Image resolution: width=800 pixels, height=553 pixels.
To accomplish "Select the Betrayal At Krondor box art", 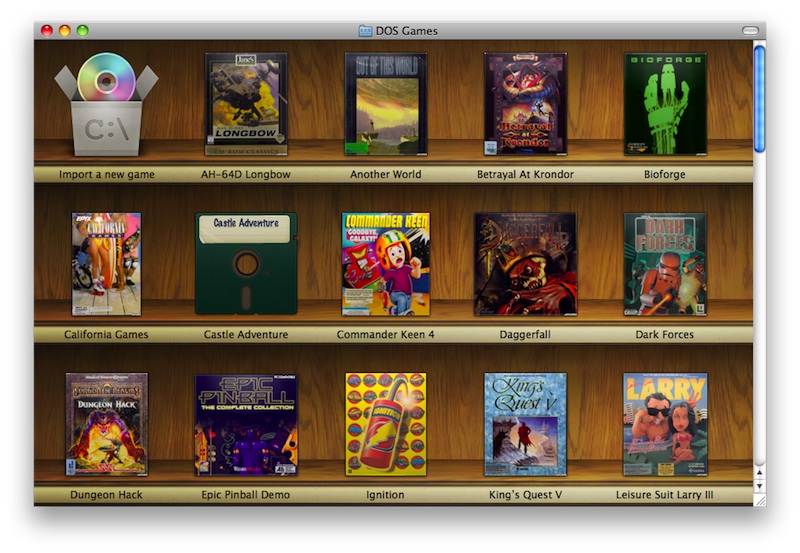I will tap(525, 104).
